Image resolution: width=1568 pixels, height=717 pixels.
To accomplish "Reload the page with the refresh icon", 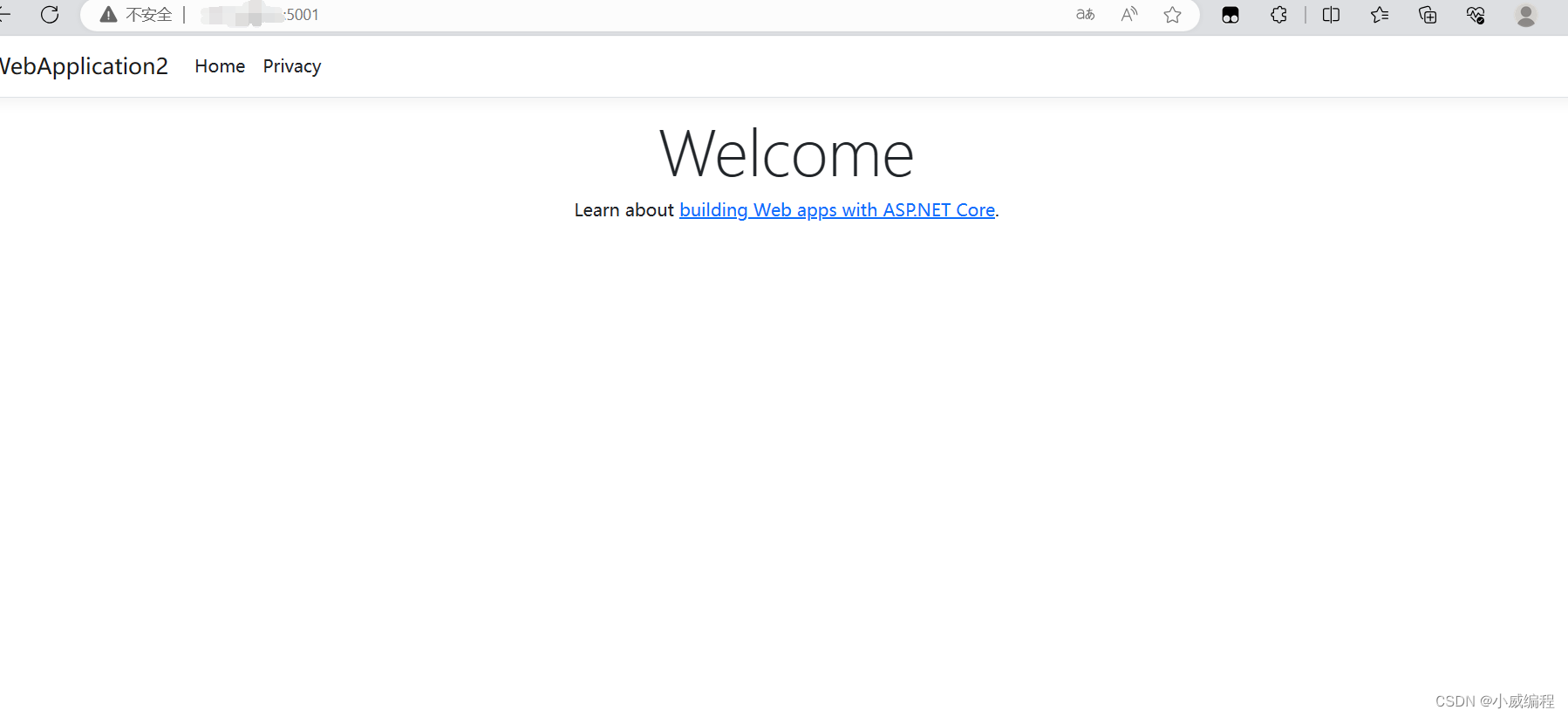I will click(50, 15).
